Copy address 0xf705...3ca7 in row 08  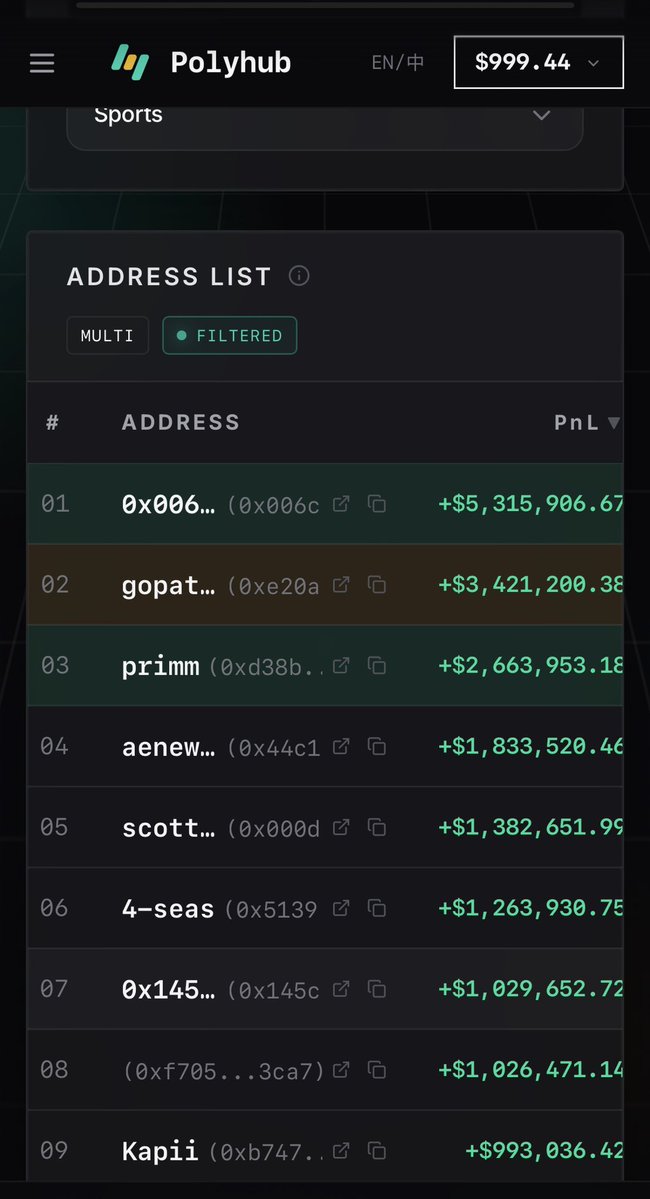pos(377,1070)
